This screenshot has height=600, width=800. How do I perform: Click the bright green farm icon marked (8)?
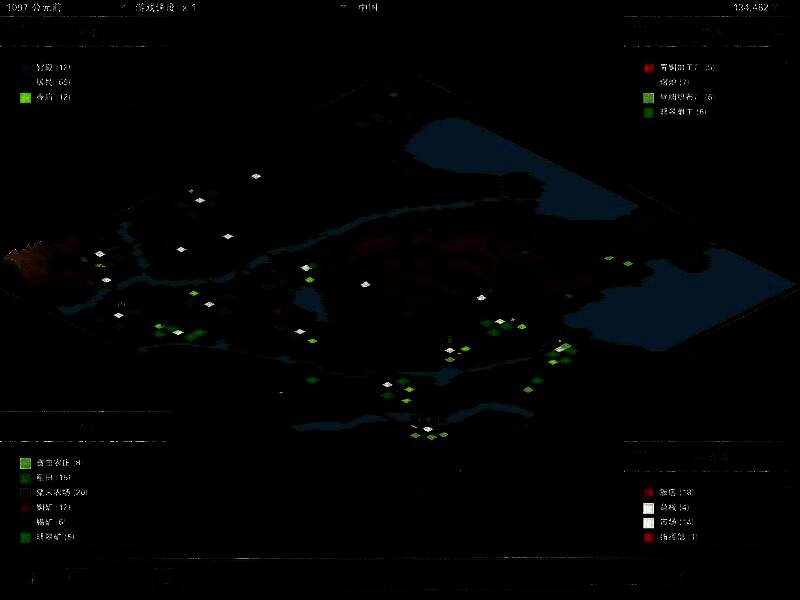point(25,463)
